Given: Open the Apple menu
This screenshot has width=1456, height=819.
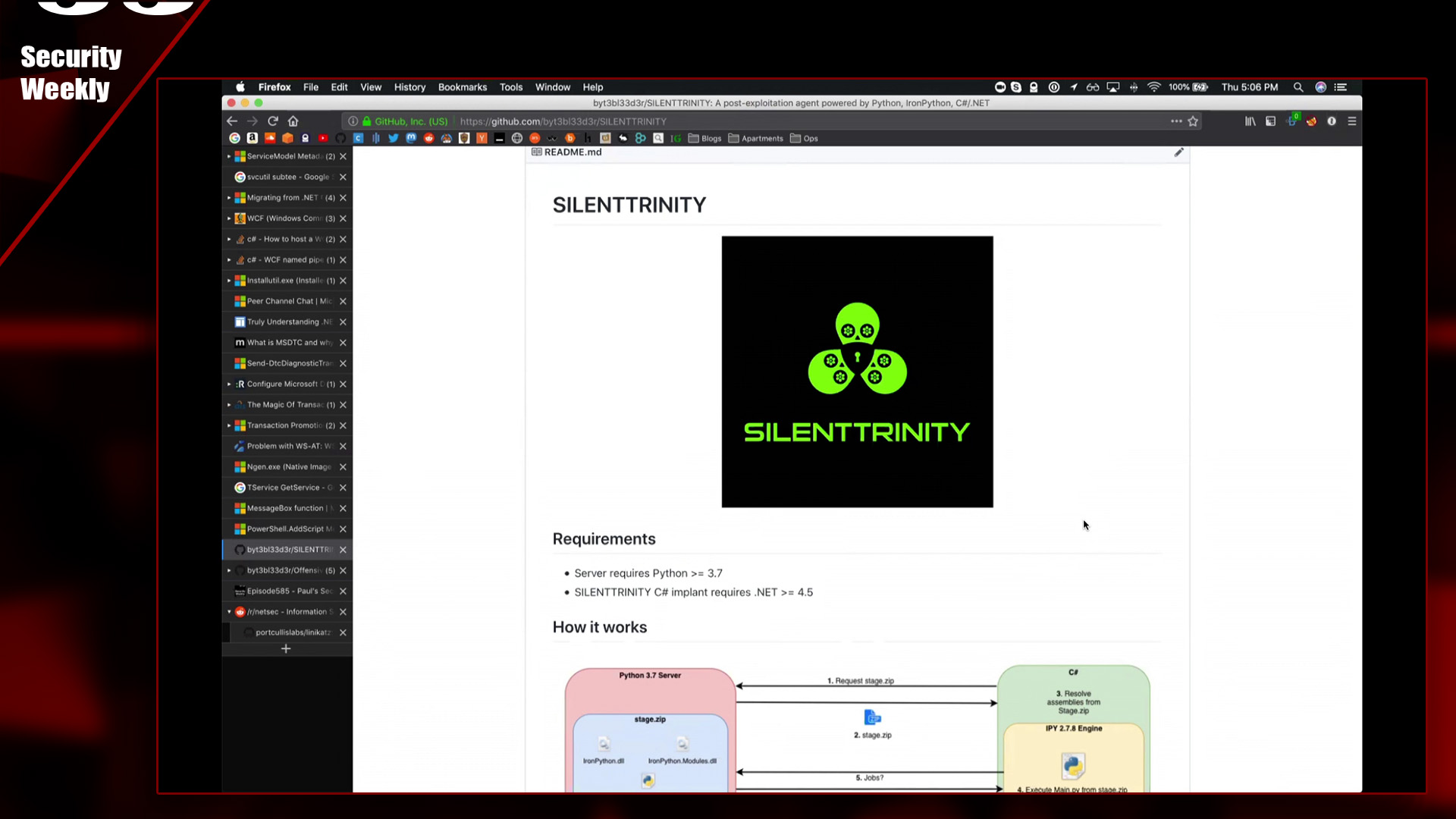Looking at the screenshot, I should click(x=240, y=87).
